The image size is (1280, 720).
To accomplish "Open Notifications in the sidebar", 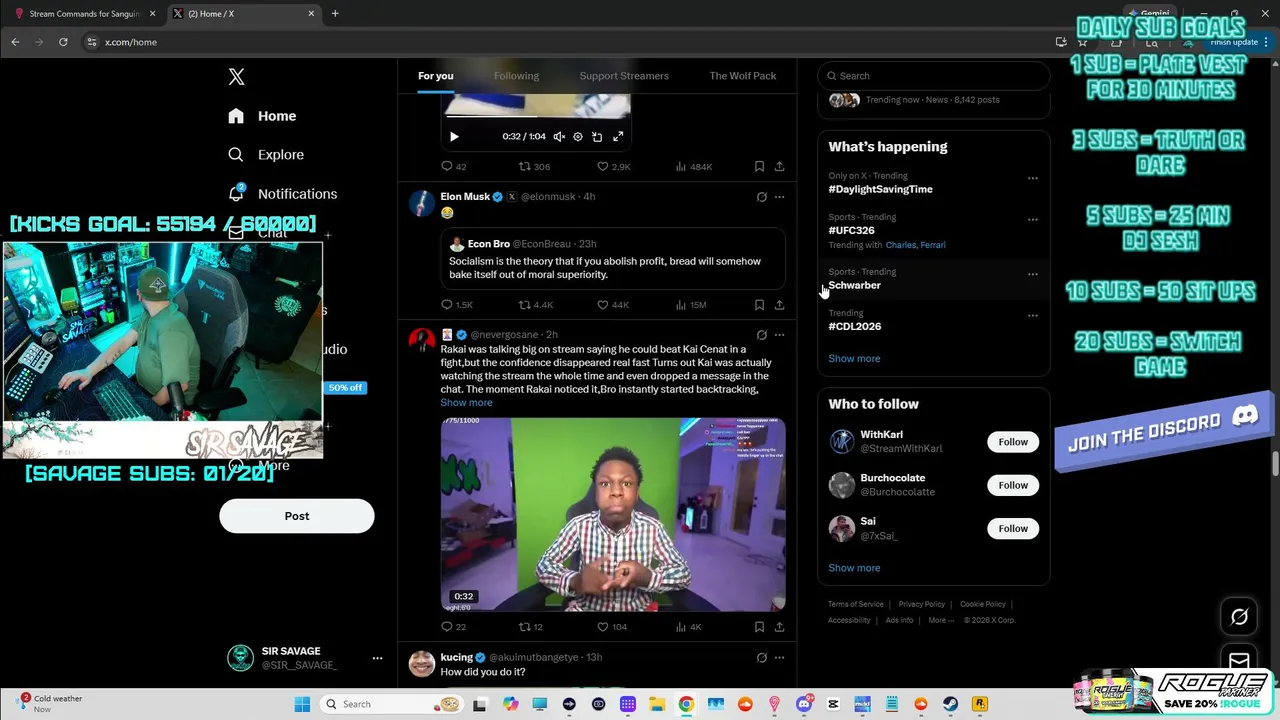I will pyautogui.click(x=282, y=194).
